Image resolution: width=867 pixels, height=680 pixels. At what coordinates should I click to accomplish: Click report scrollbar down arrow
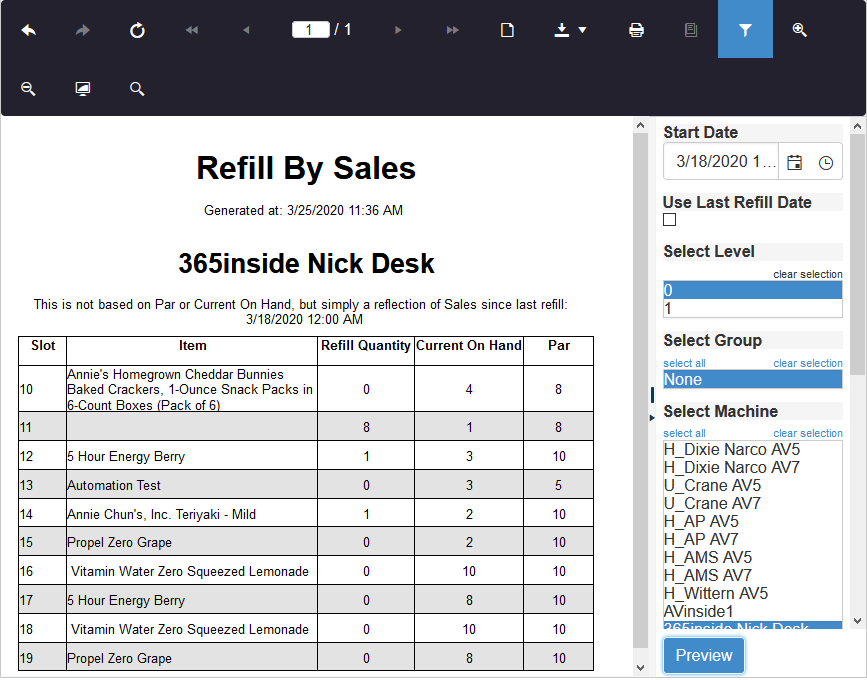click(640, 668)
